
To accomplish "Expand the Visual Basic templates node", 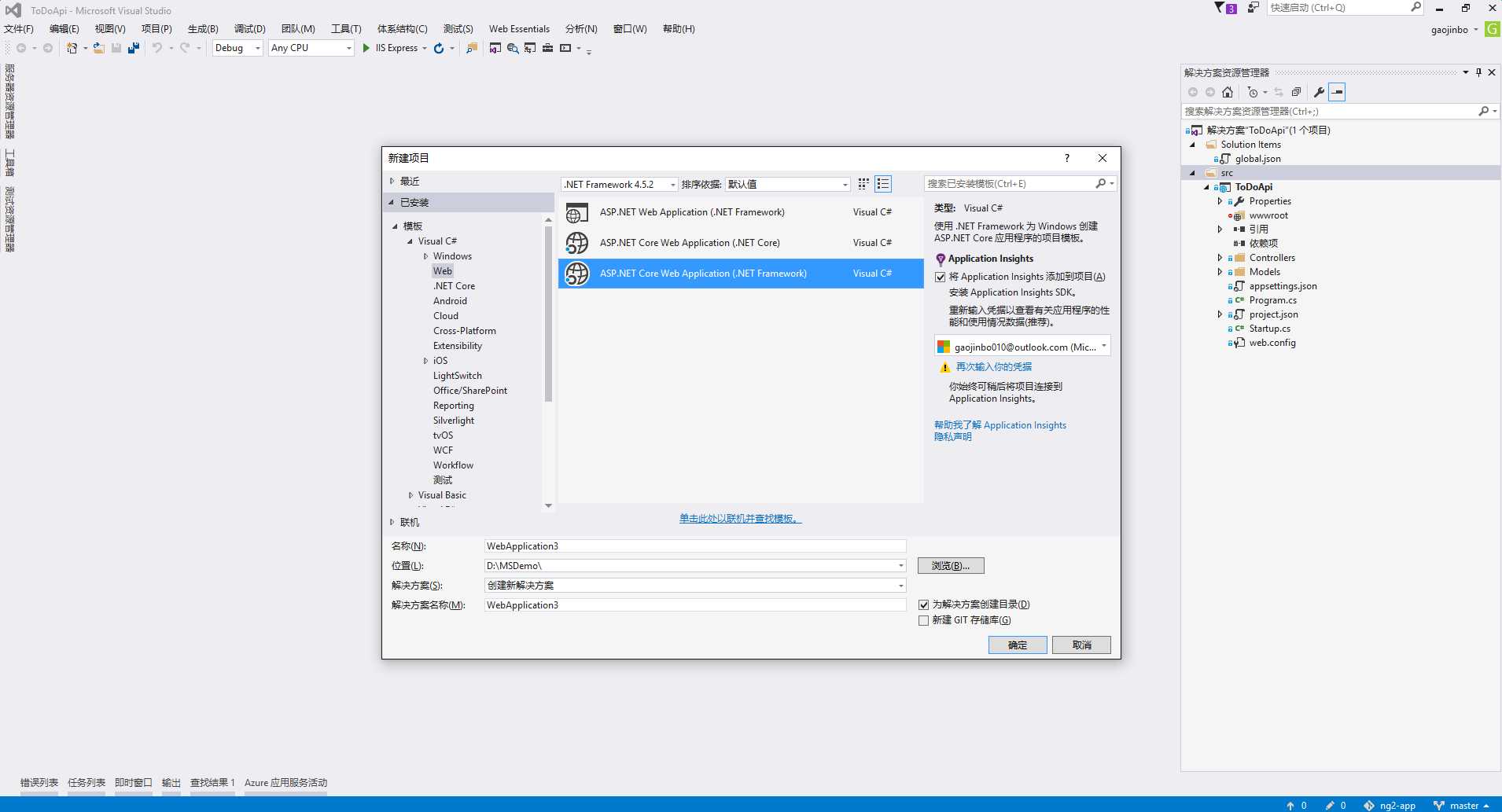I will point(410,495).
